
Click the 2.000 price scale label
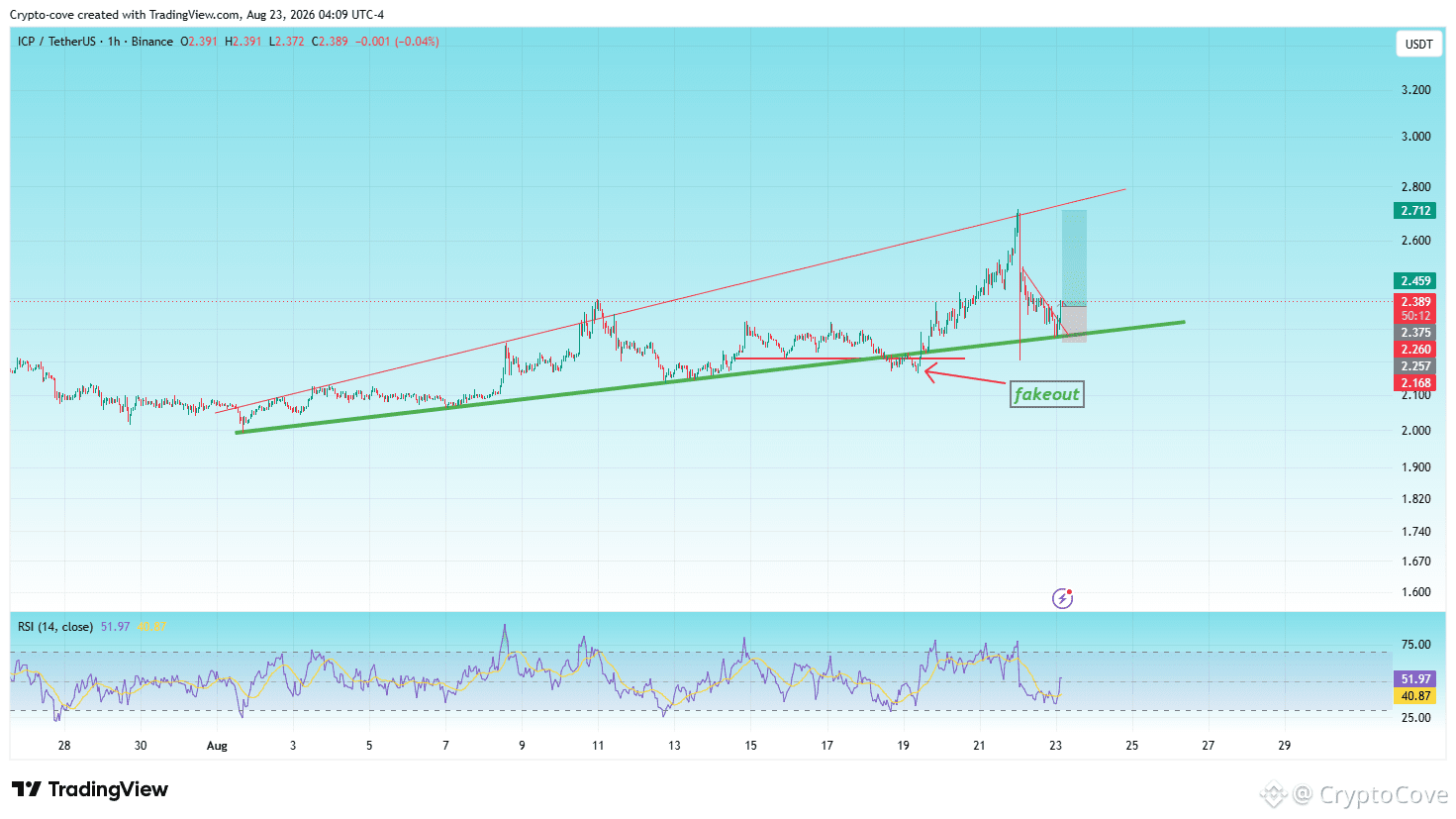point(1416,431)
